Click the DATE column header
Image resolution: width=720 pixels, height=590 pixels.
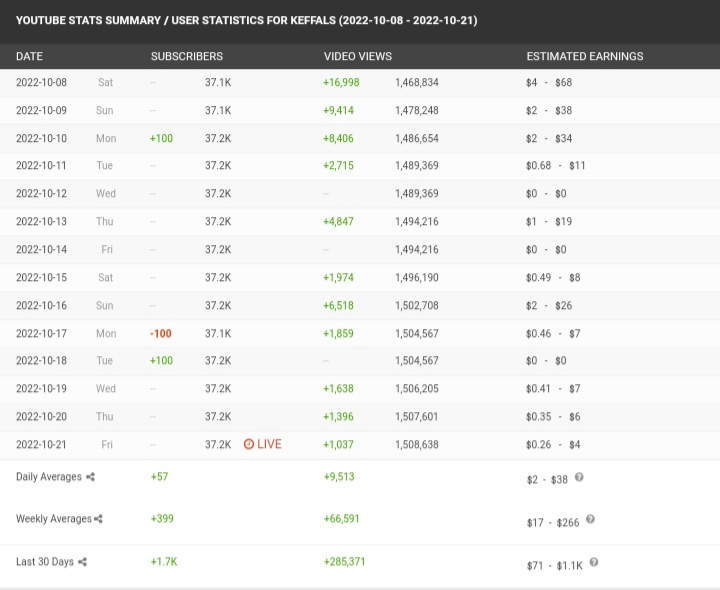click(x=29, y=56)
